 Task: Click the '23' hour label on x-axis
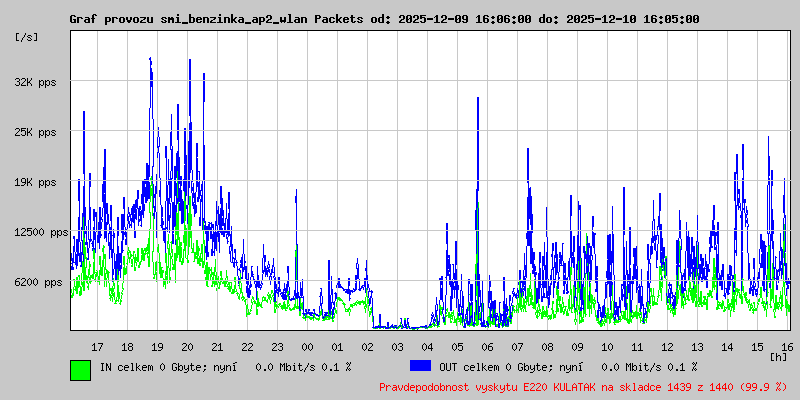(277, 347)
